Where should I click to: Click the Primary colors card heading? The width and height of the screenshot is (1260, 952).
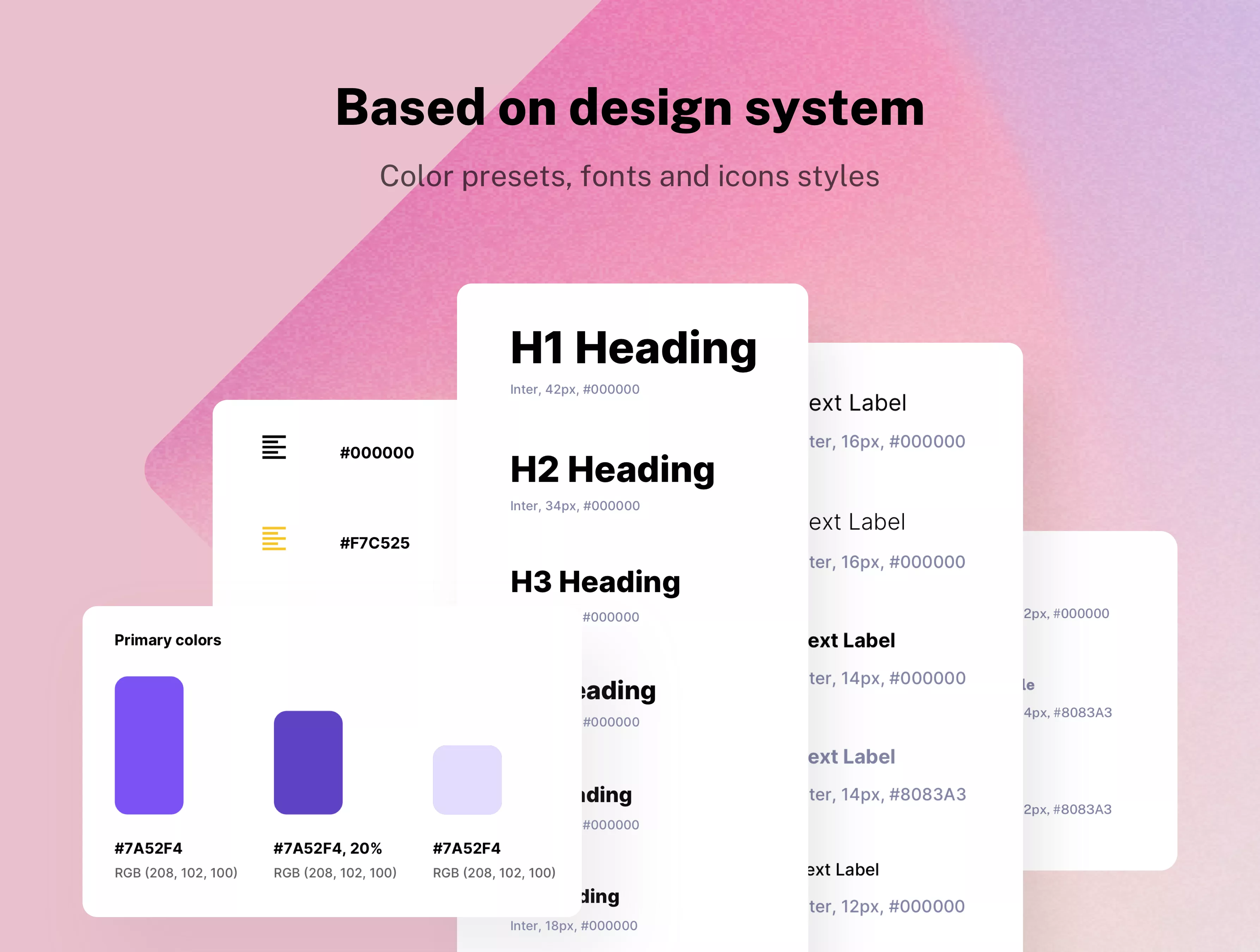click(168, 640)
